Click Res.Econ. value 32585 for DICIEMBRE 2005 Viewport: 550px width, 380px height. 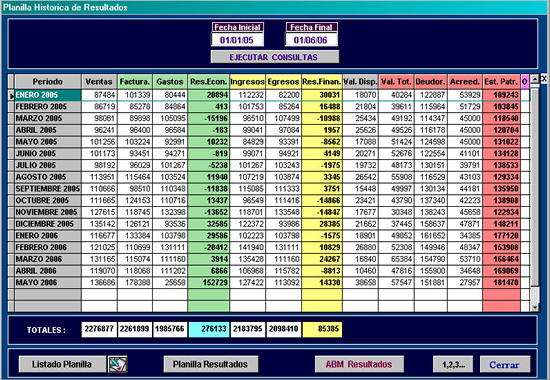coord(209,224)
